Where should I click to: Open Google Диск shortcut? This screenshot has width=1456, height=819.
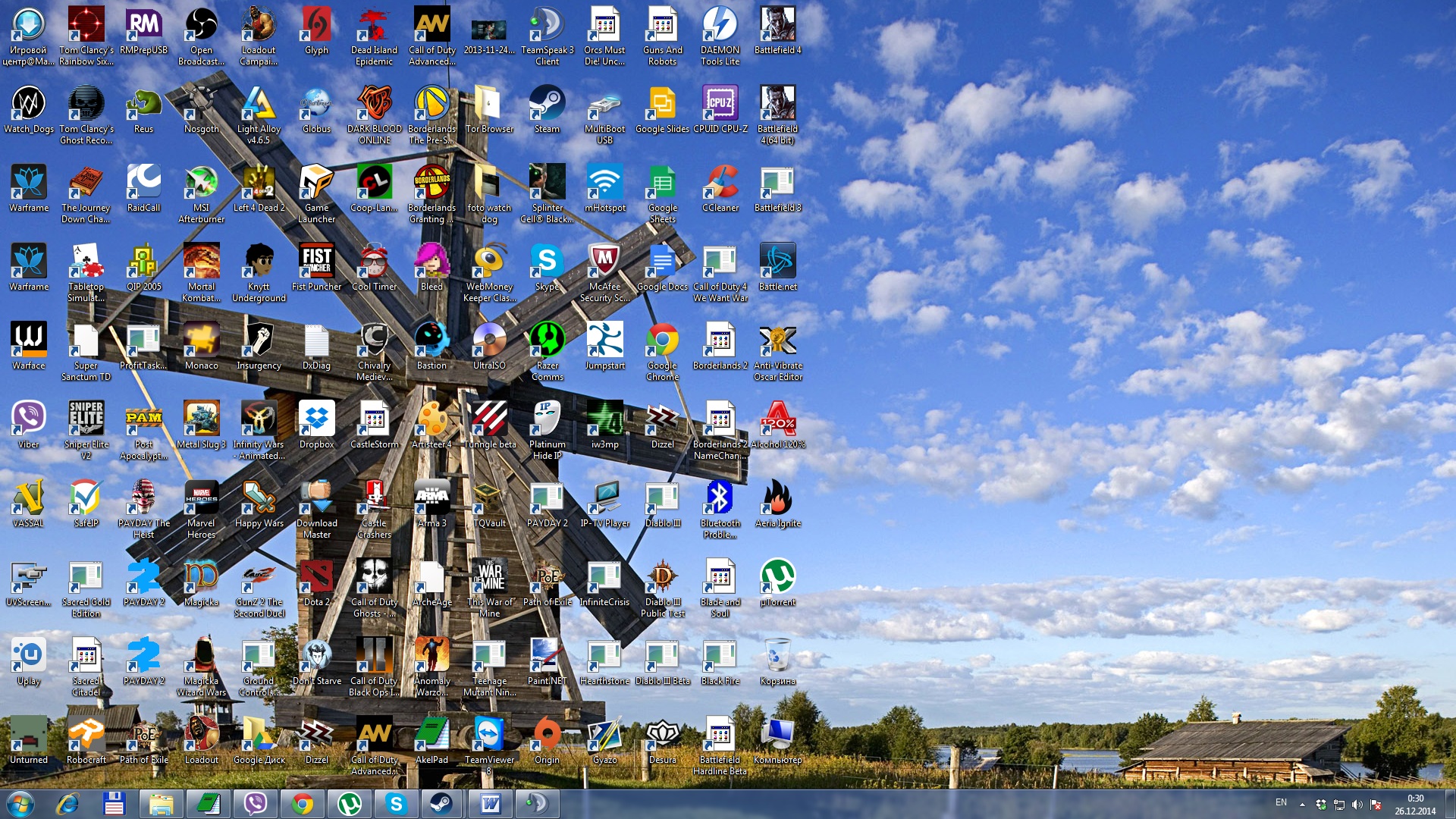coord(259,741)
